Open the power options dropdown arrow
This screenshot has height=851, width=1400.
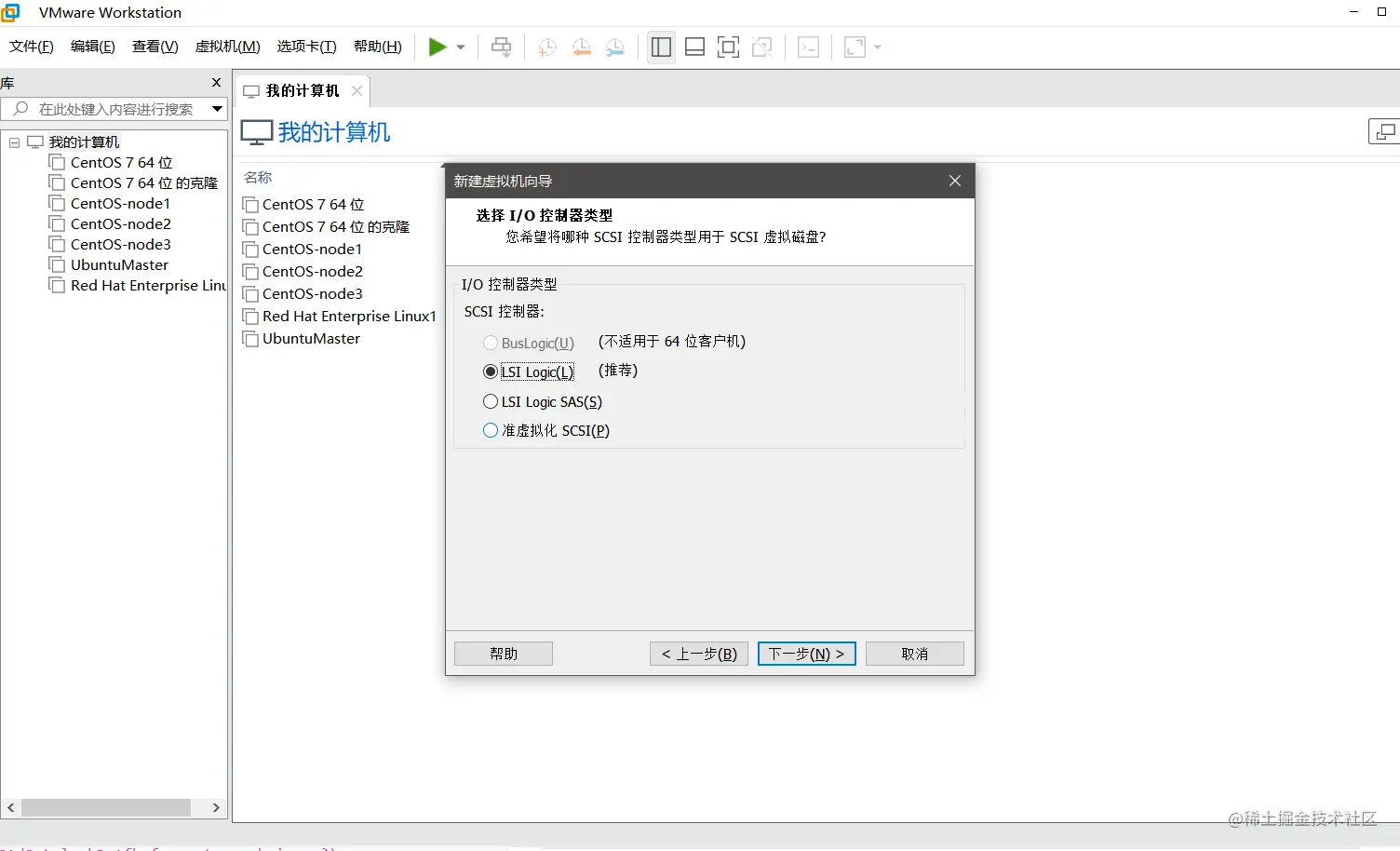click(x=461, y=47)
